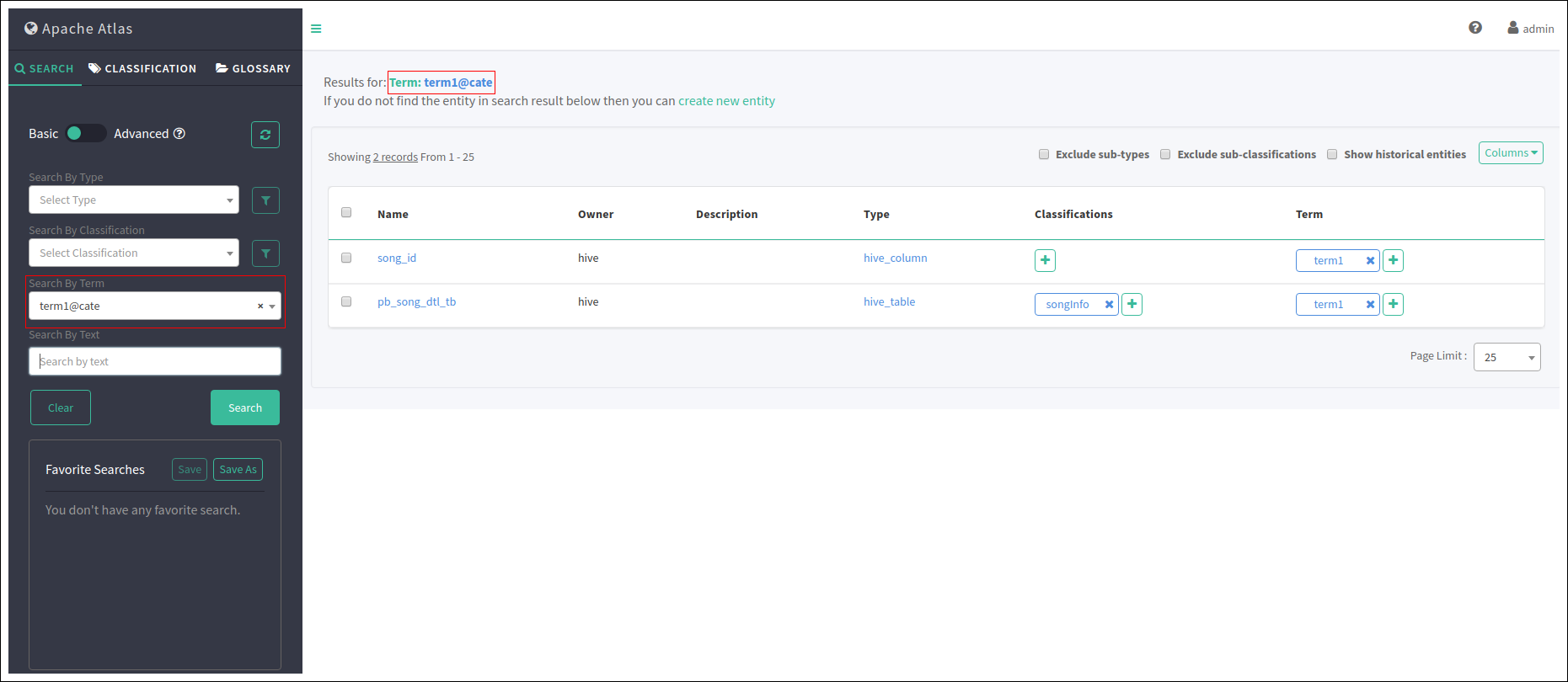Add a term to song_id row
1568x682 pixels.
click(1394, 260)
